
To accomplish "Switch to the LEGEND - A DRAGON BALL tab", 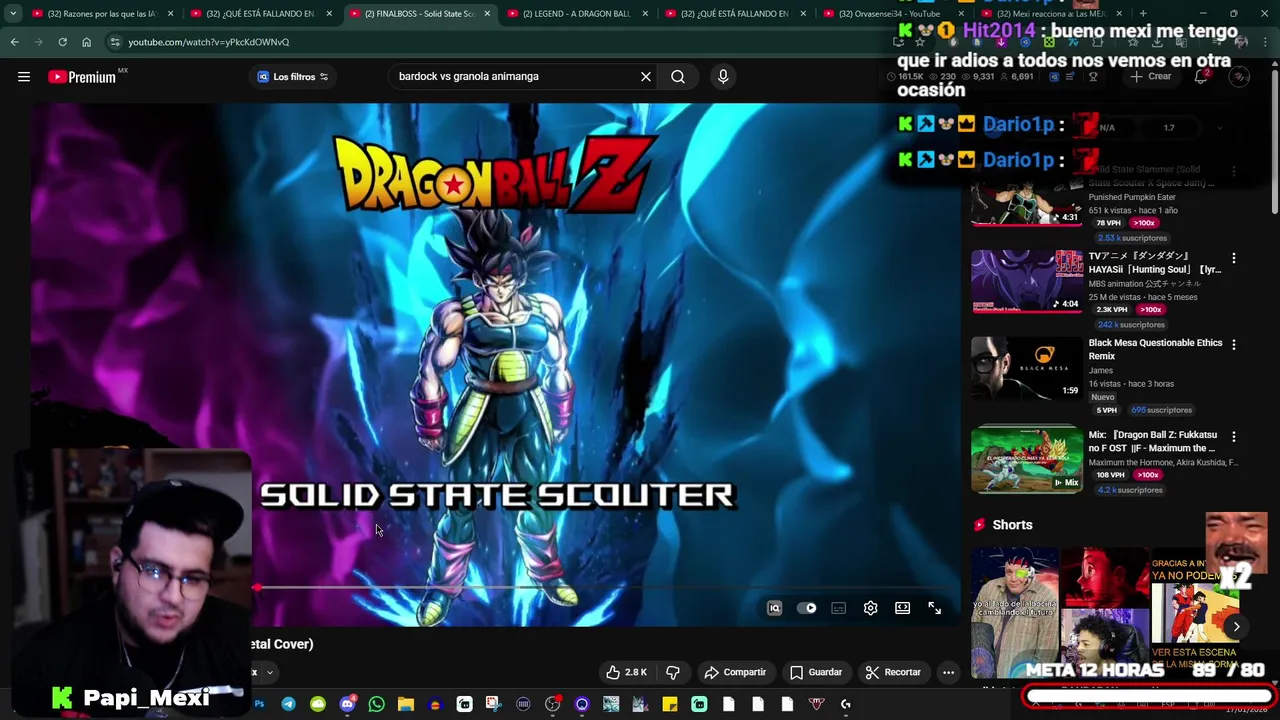I will click(578, 14).
